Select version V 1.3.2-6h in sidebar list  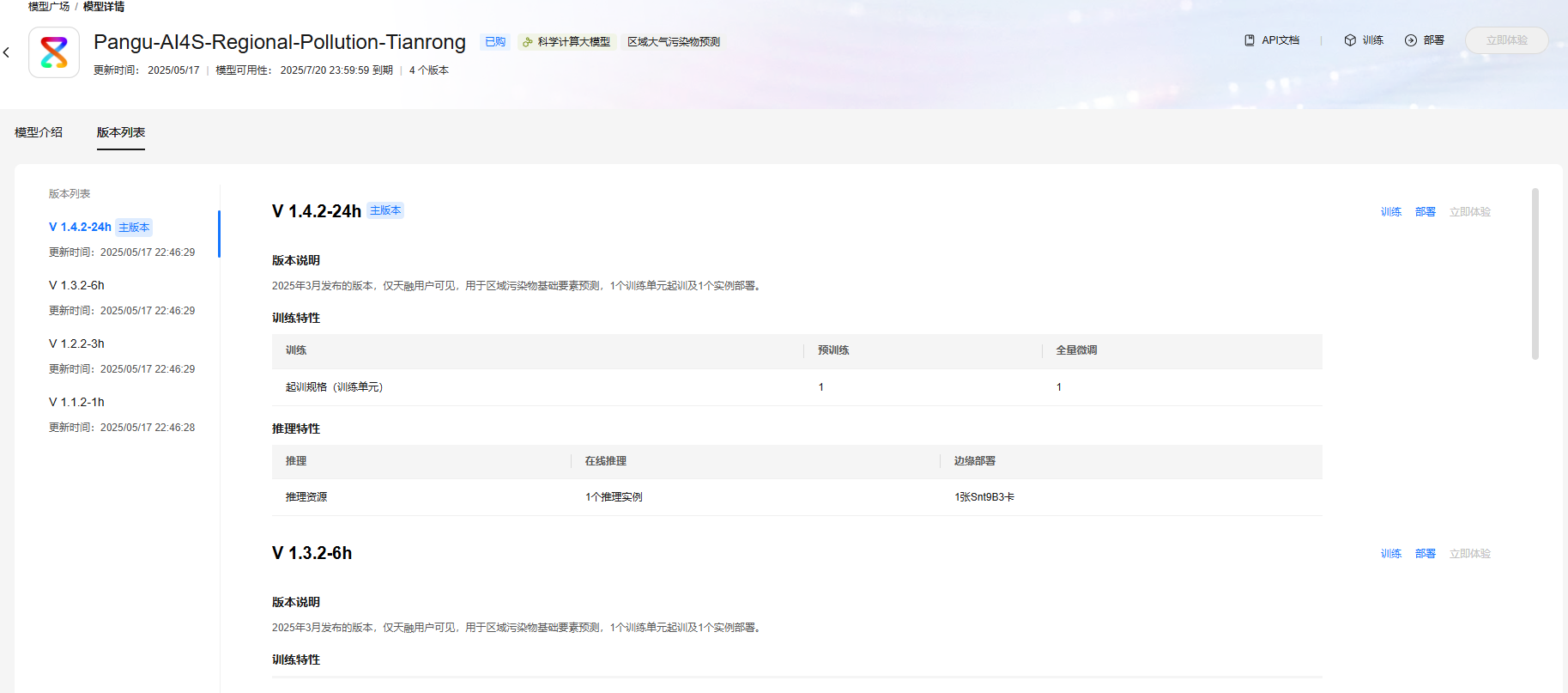[76, 285]
